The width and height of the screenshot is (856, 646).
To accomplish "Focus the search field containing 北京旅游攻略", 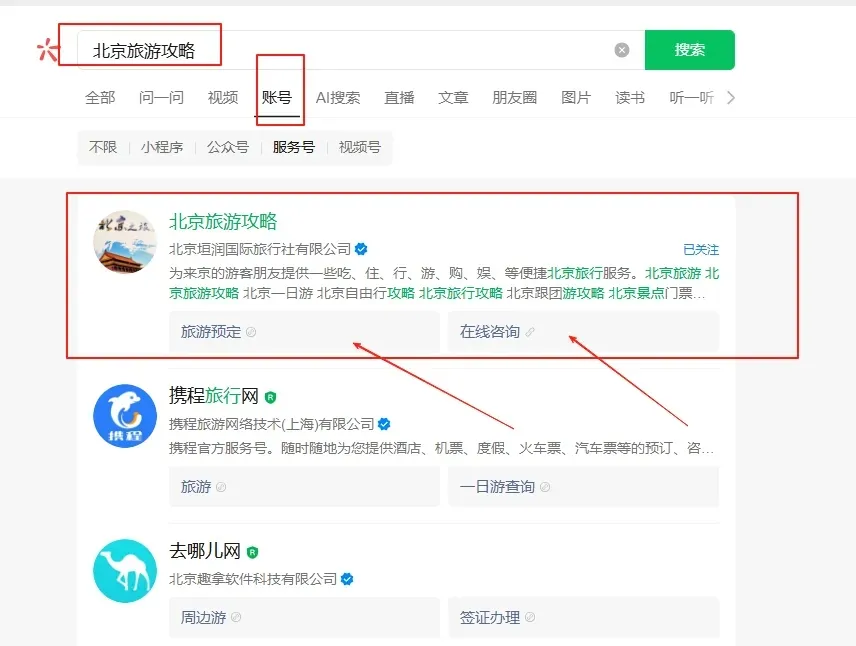I will coord(361,50).
